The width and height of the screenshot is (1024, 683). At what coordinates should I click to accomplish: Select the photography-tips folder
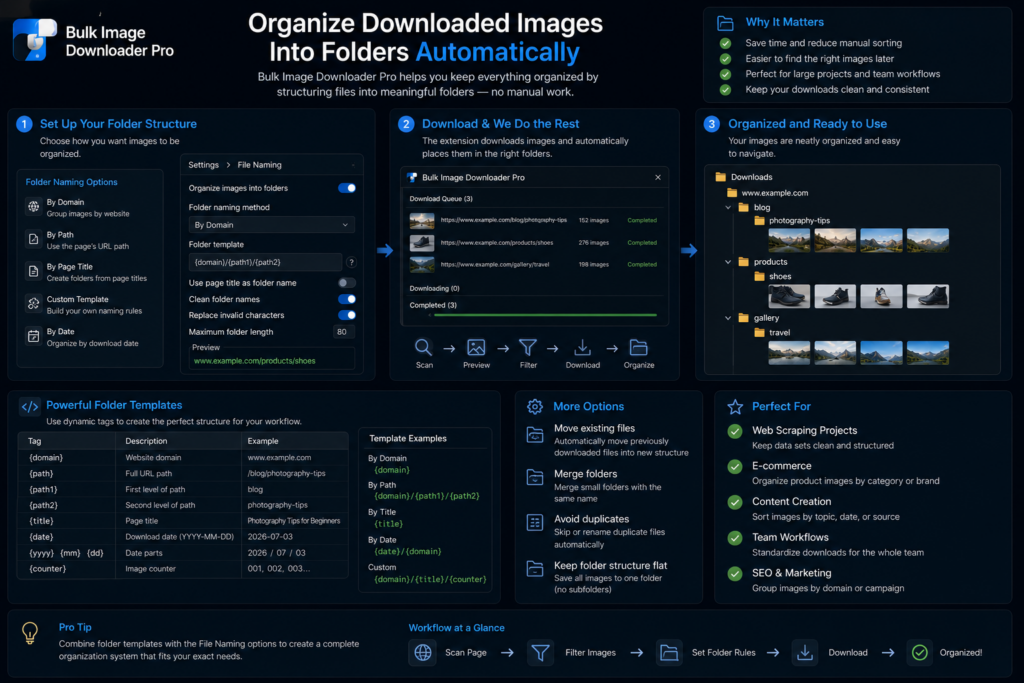[x=792, y=221]
